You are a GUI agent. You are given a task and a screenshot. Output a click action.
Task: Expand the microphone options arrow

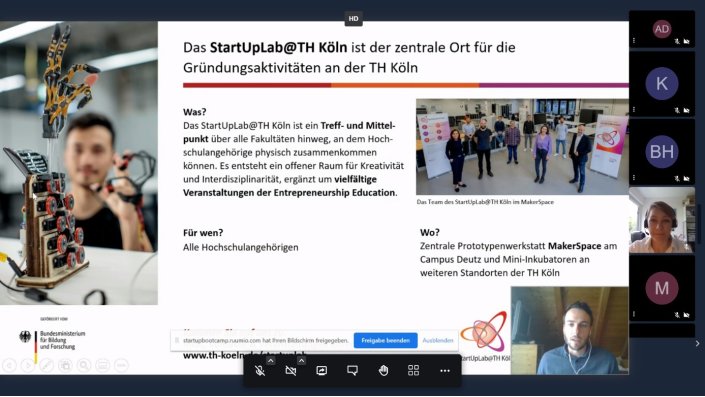pos(270,361)
